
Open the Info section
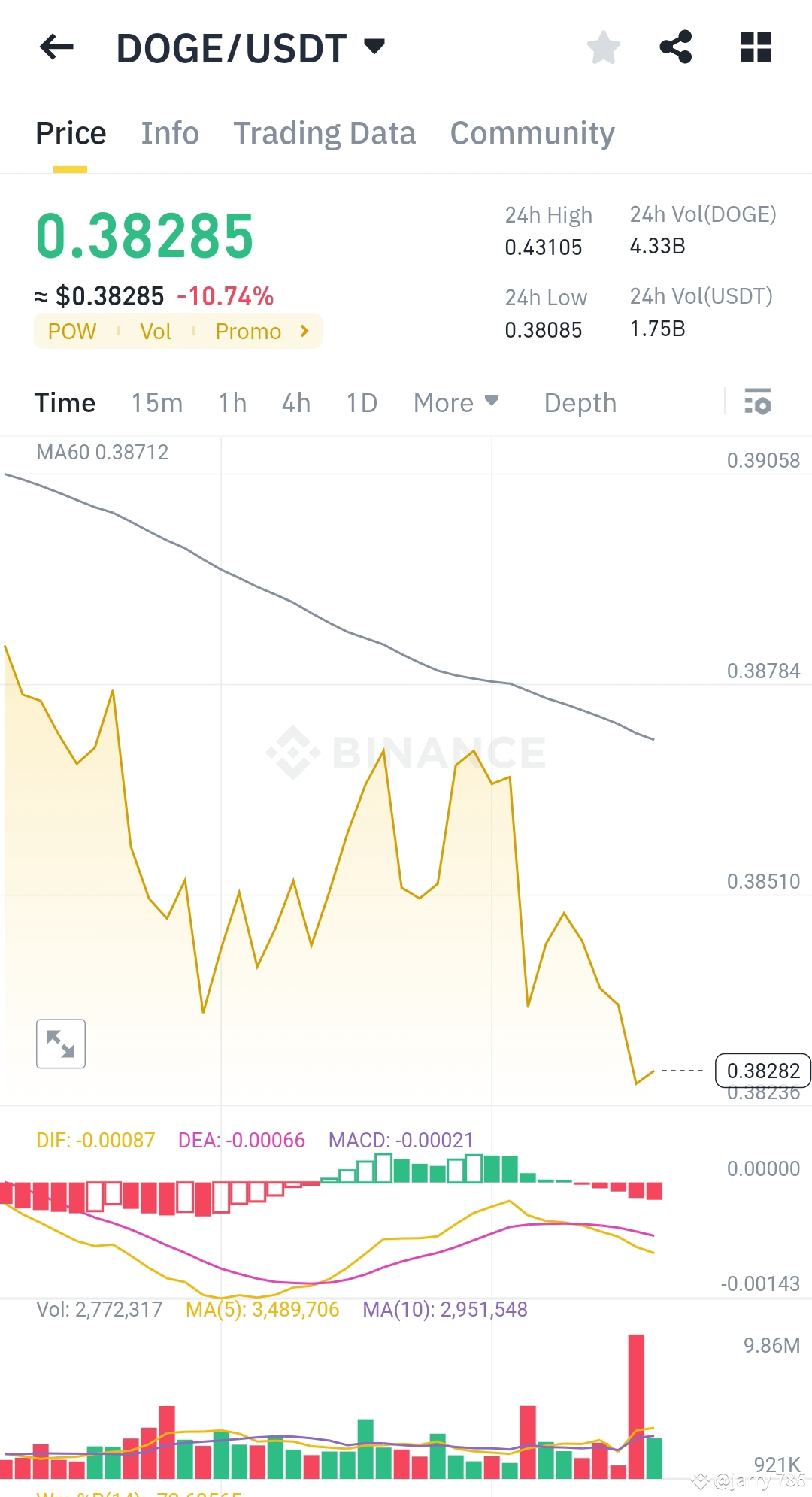tap(169, 133)
